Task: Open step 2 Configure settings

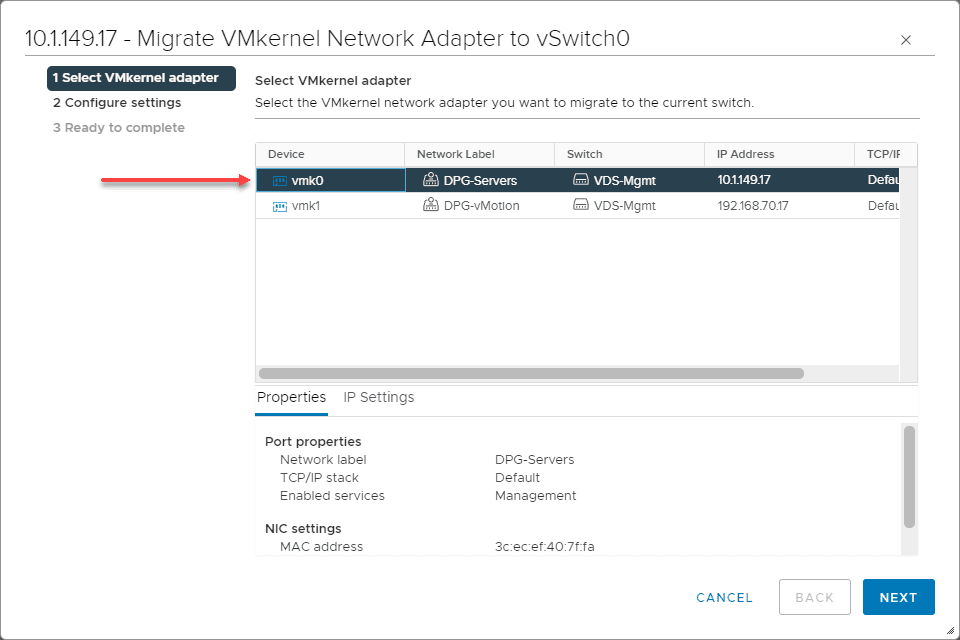Action: (x=116, y=102)
